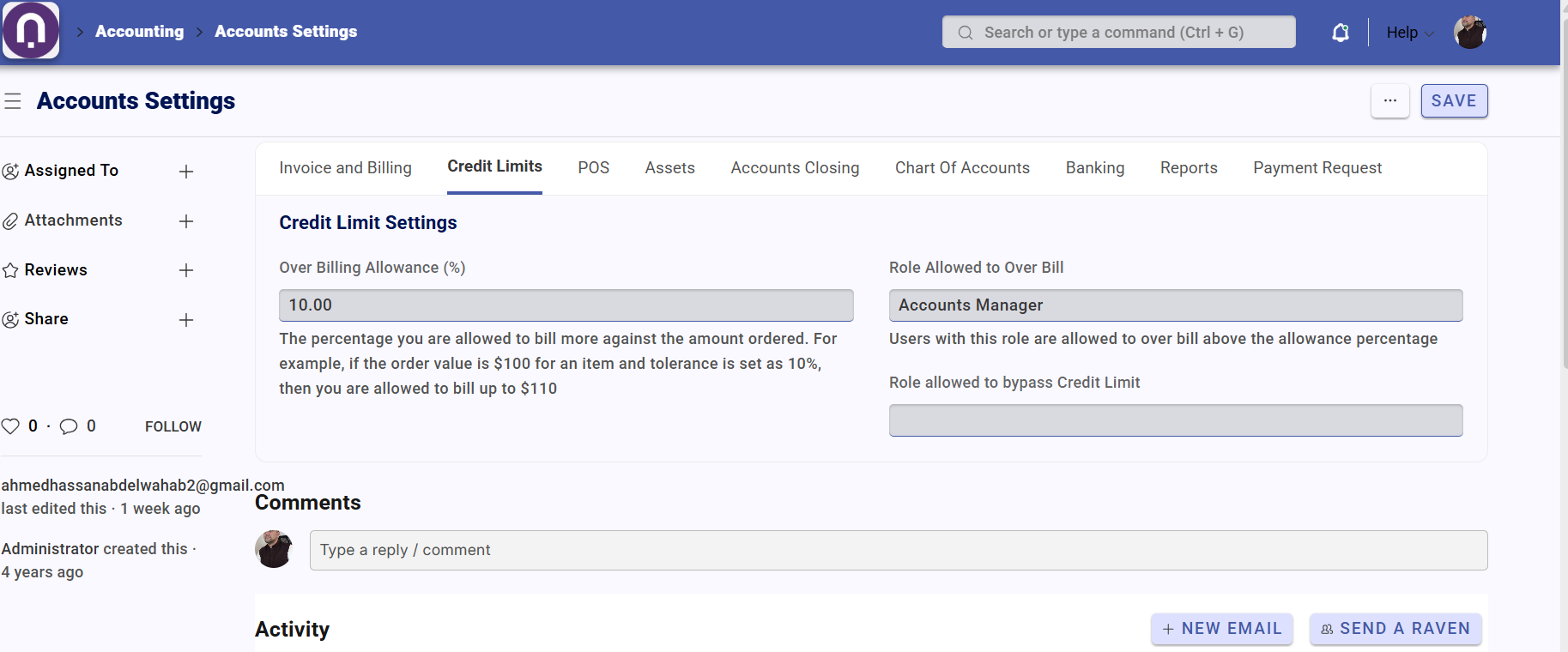Click the plus icon next to Share
The height and width of the screenshot is (652, 1568).
pos(185,320)
